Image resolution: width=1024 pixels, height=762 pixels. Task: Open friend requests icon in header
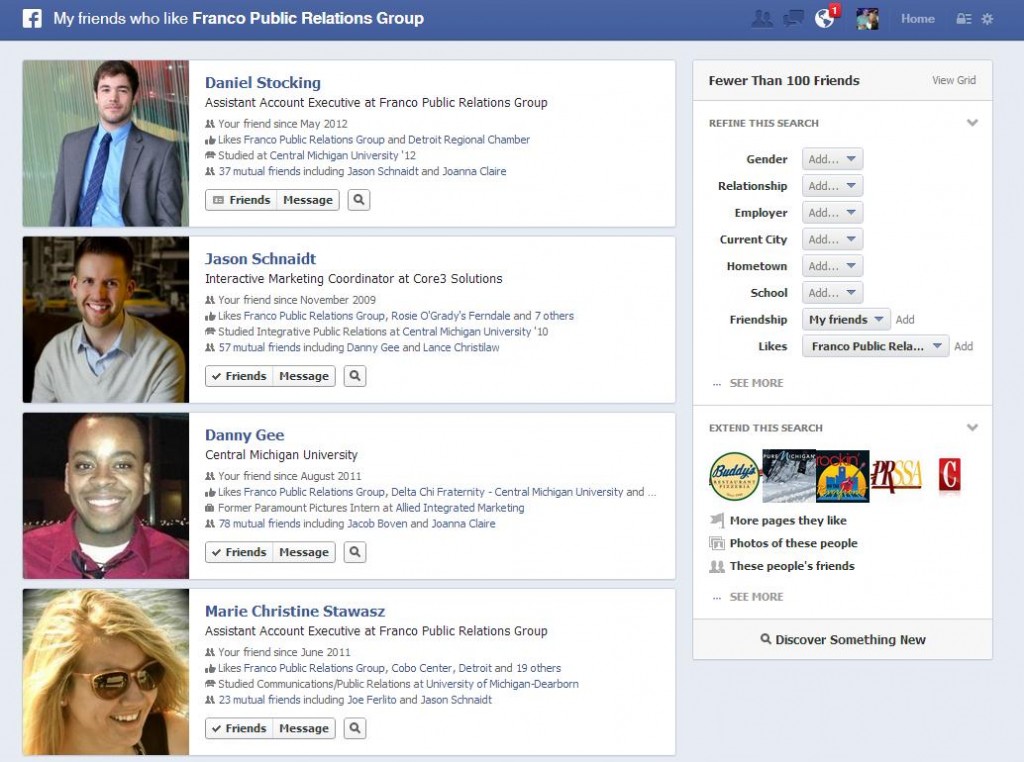(x=761, y=19)
